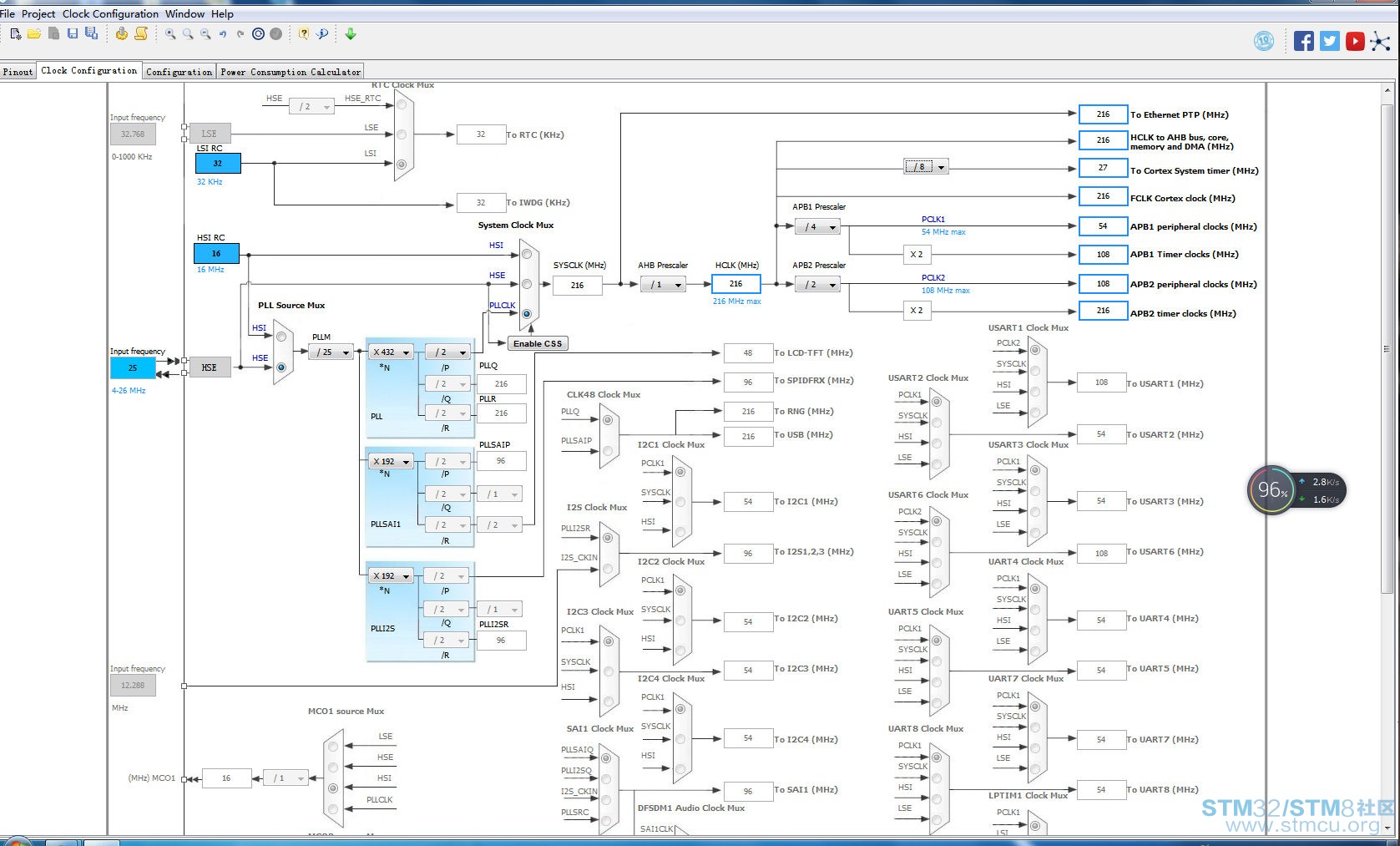The image size is (1400, 846).
Task: Select LSE in the RTC Clock Mux
Action: click(402, 134)
